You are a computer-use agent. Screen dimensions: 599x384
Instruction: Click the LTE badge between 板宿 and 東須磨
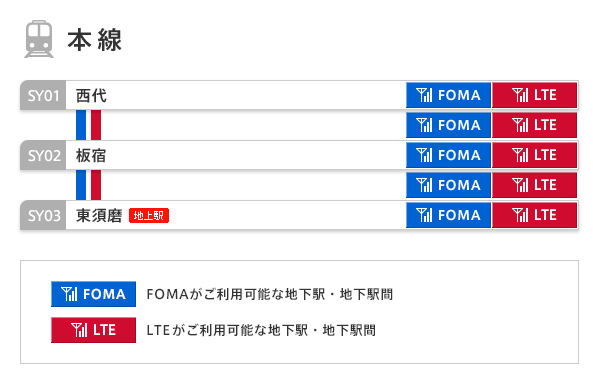534,185
